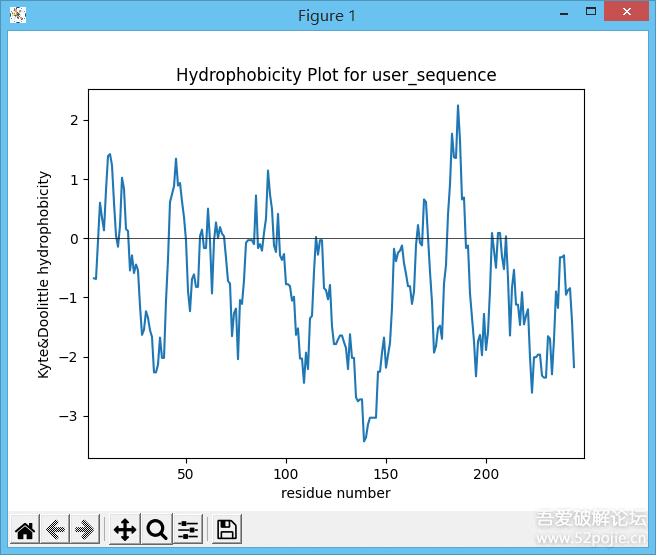The width and height of the screenshot is (656, 555).
Task: Go forward to the next view
Action: pos(85,529)
